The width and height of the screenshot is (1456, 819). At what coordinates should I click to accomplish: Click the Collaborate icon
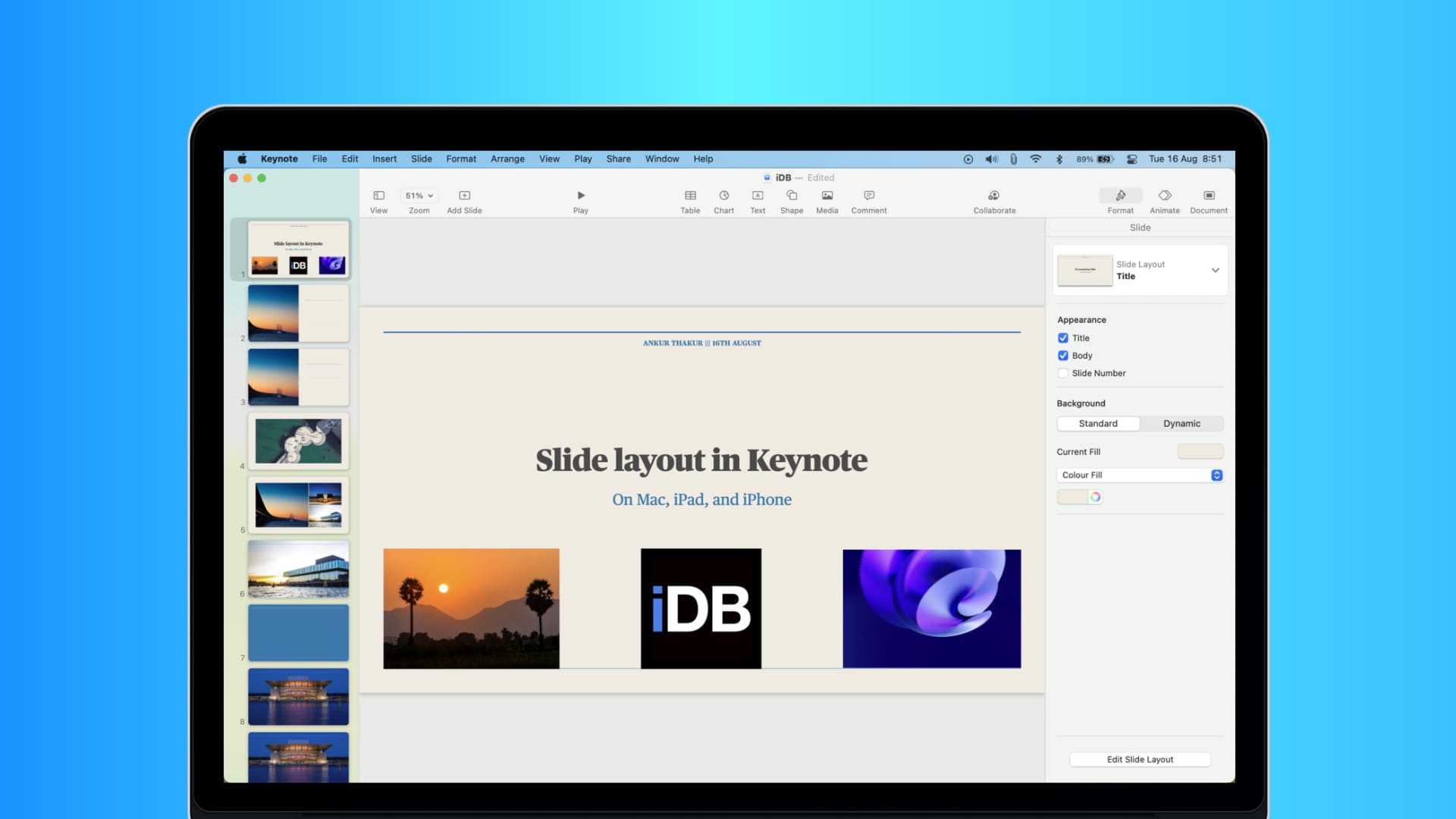[994, 196]
